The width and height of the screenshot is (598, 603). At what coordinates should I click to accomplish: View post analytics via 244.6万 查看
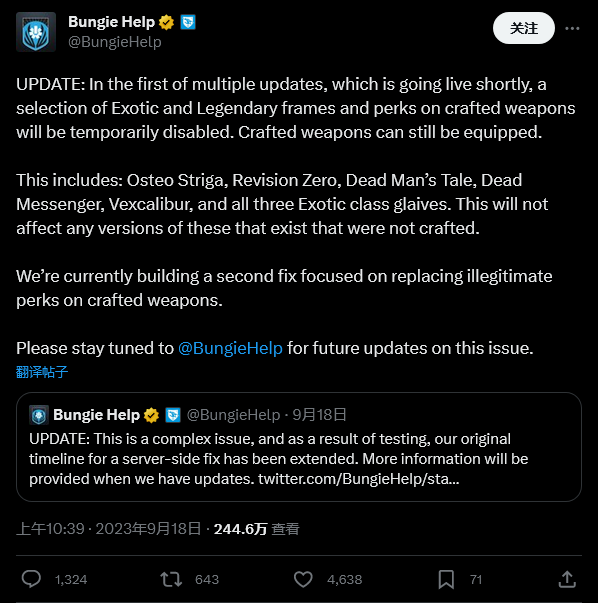(257, 529)
